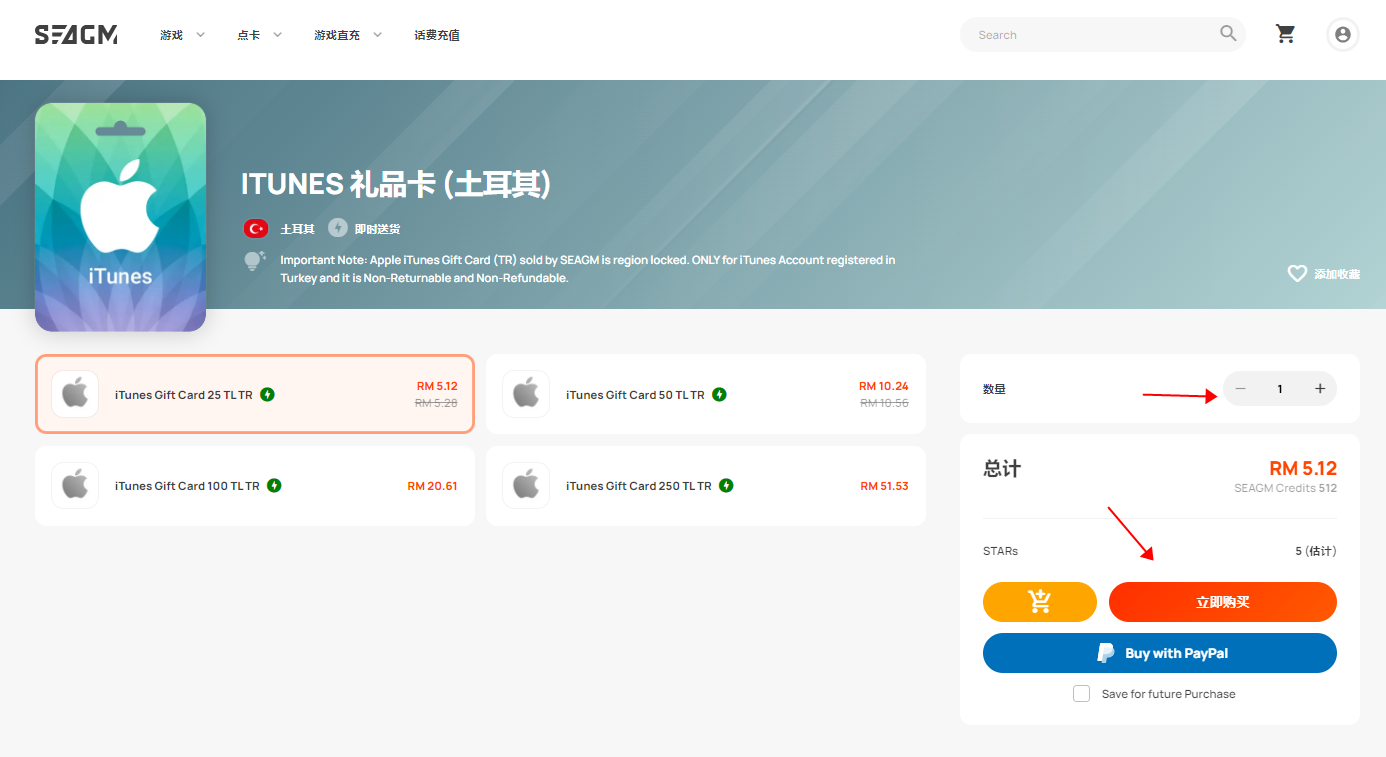Select iTunes Gift Card 50 TL TR
The height and width of the screenshot is (757, 1386).
pyautogui.click(x=706, y=394)
